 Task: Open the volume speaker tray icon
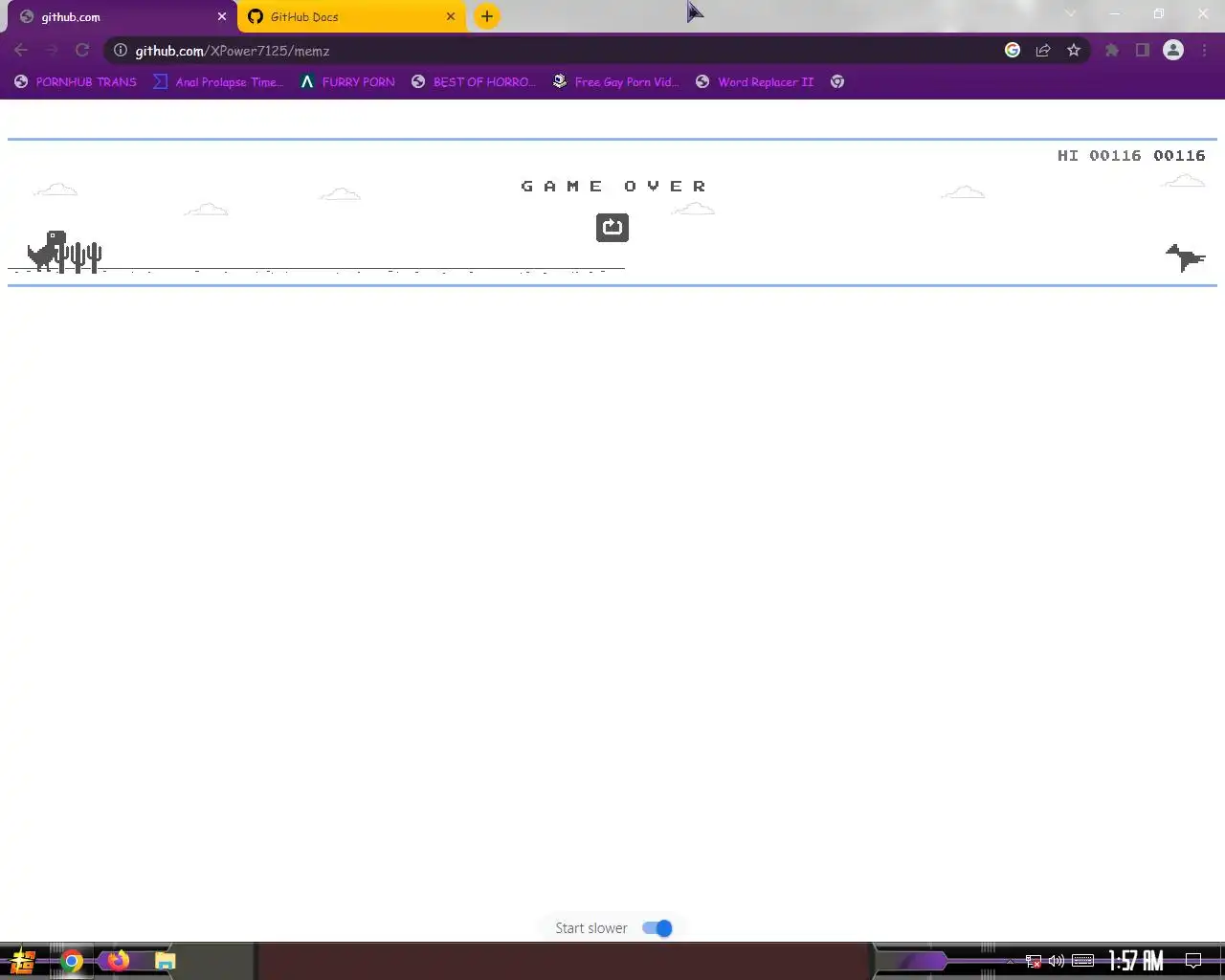pyautogui.click(x=1057, y=961)
